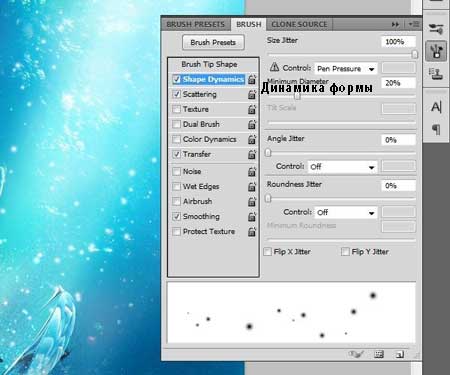Click the Angle Jitter slider handle

coord(268,153)
